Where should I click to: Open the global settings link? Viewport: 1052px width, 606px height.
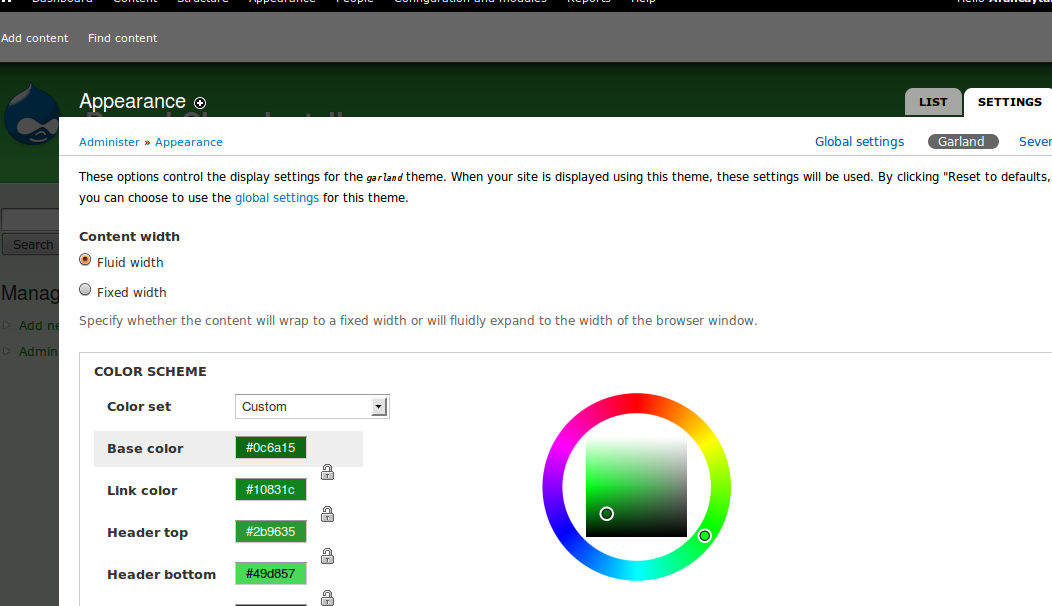pos(277,197)
